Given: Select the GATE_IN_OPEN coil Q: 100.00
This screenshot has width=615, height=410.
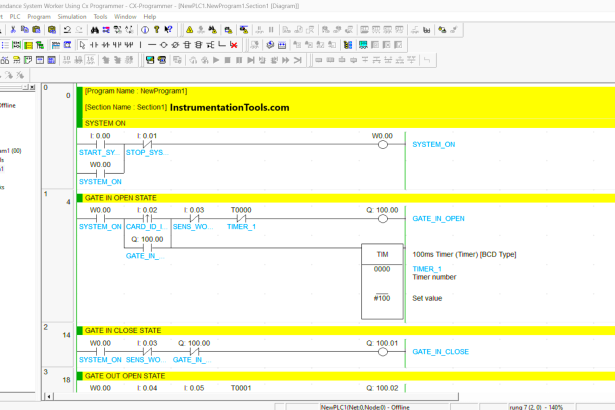Looking at the screenshot, I should pos(382,219).
